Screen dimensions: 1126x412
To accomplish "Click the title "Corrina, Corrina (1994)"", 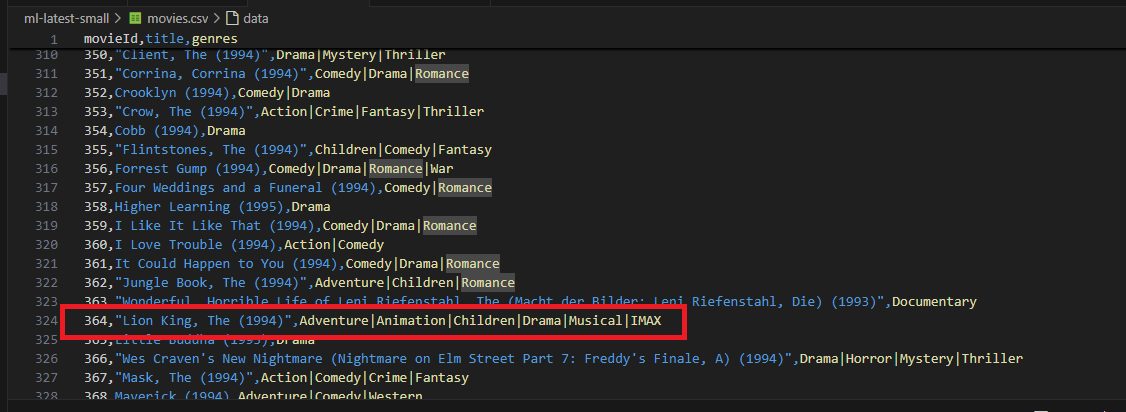I will pyautogui.click(x=210, y=74).
